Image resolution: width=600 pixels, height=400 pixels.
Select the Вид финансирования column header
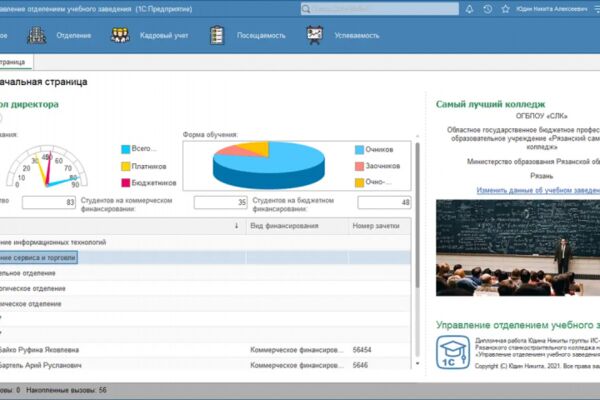(x=284, y=226)
